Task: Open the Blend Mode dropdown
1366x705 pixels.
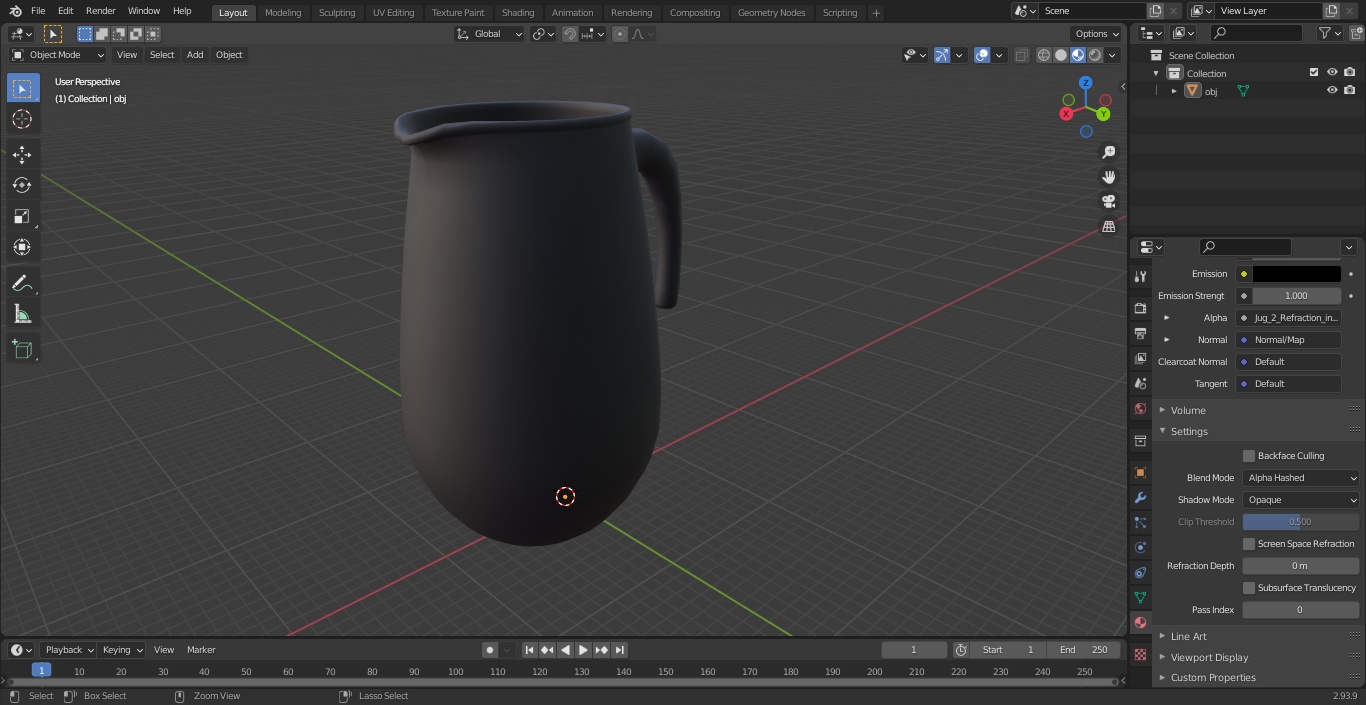Action: (1301, 478)
